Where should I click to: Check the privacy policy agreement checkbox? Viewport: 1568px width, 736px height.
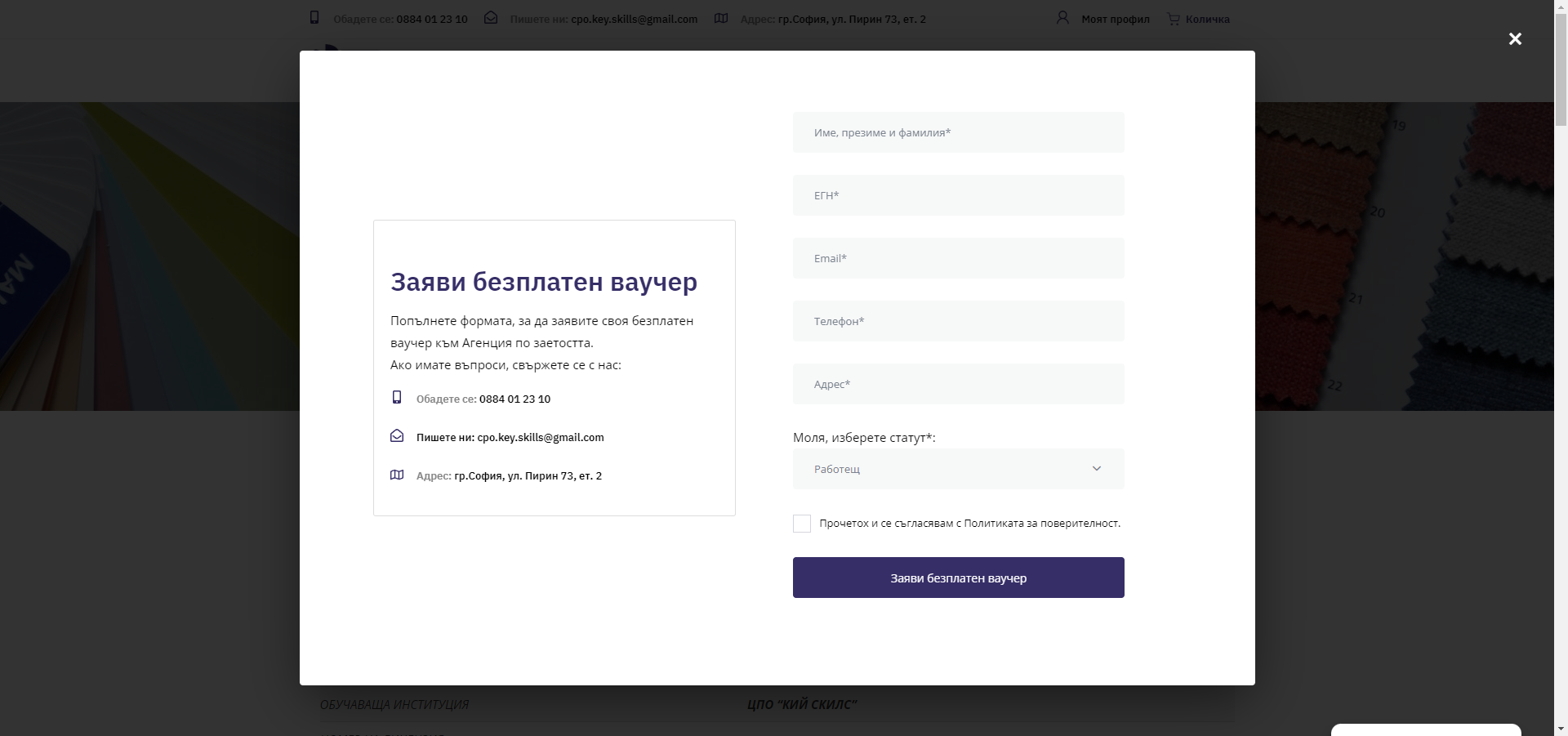802,524
